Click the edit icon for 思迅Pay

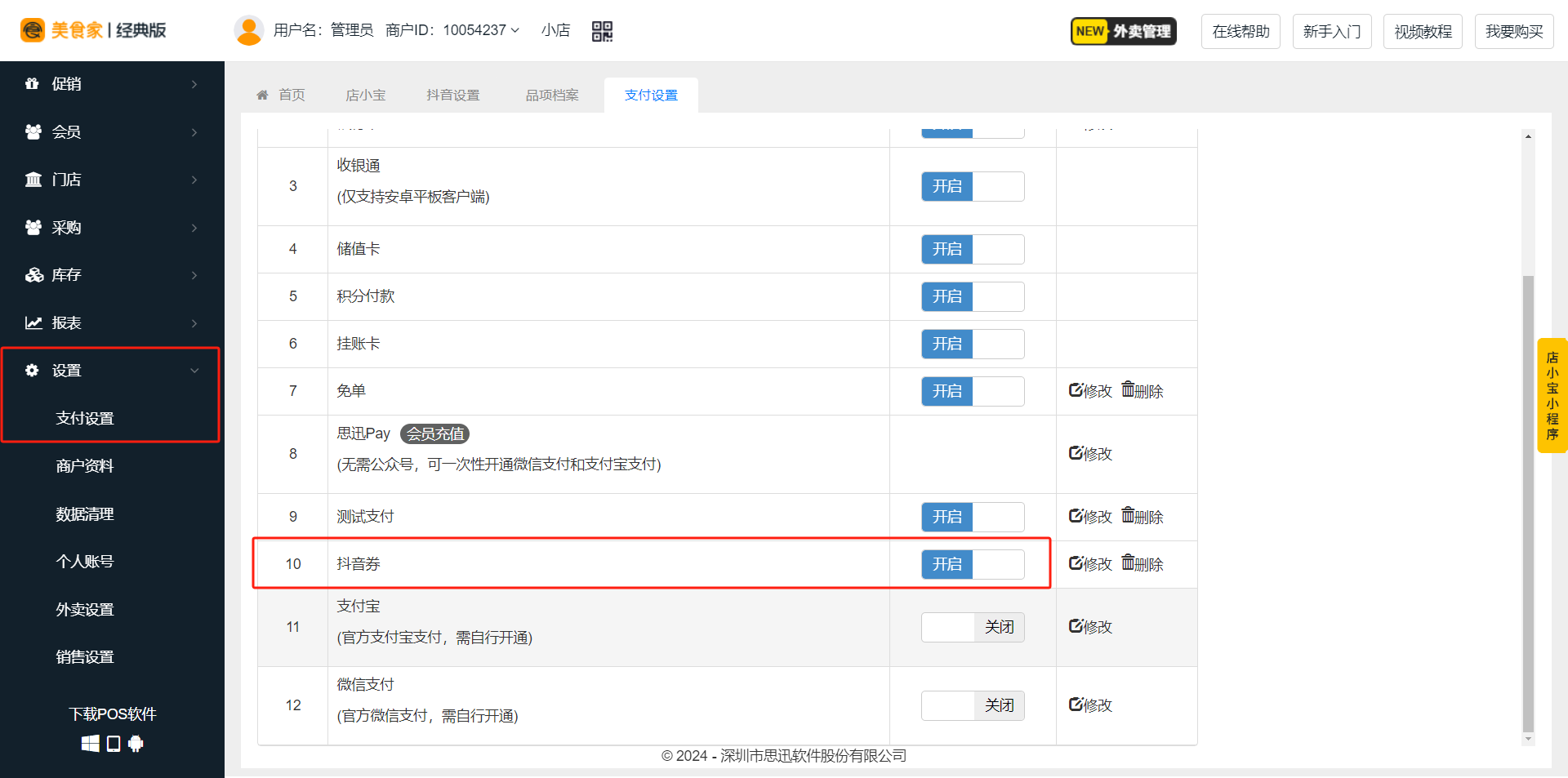[1076, 452]
